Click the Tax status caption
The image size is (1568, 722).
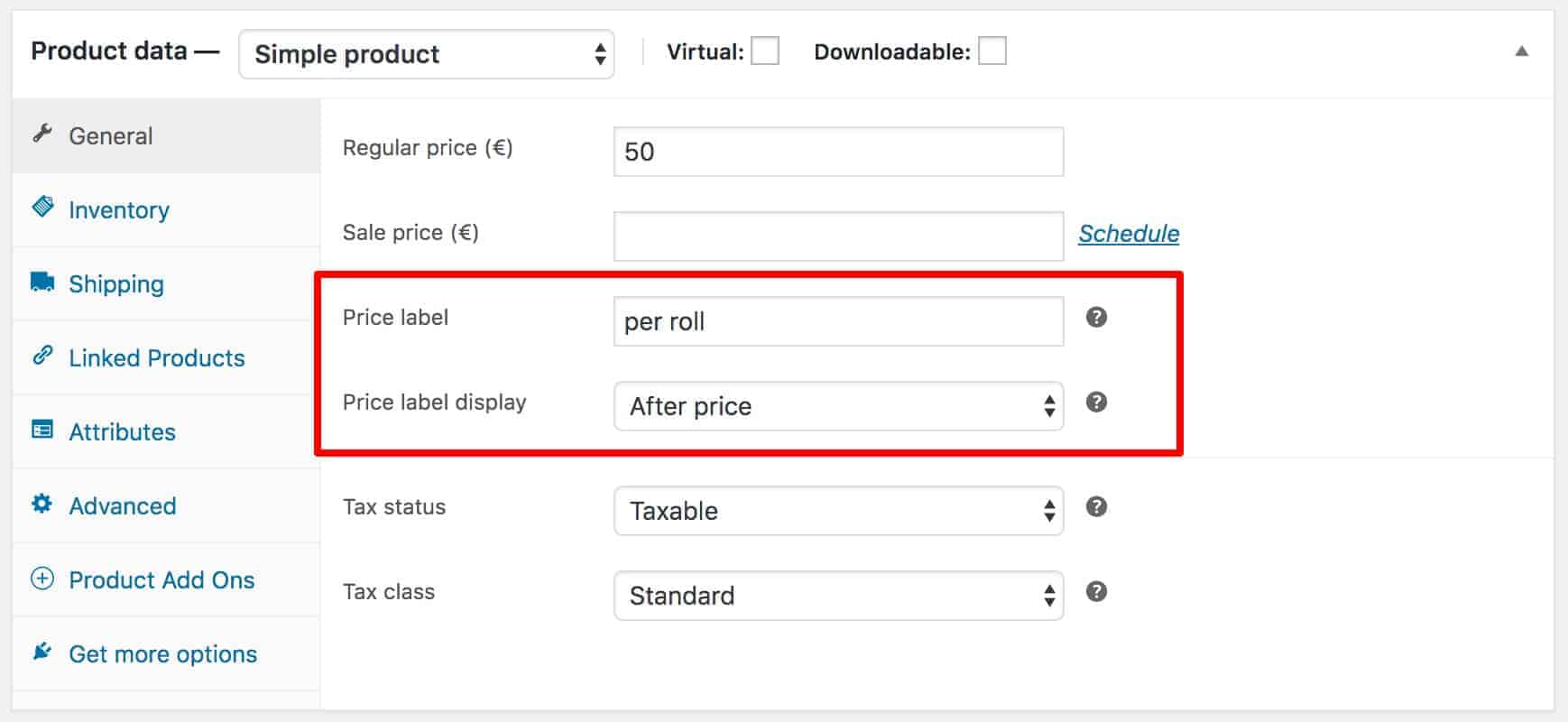394,506
